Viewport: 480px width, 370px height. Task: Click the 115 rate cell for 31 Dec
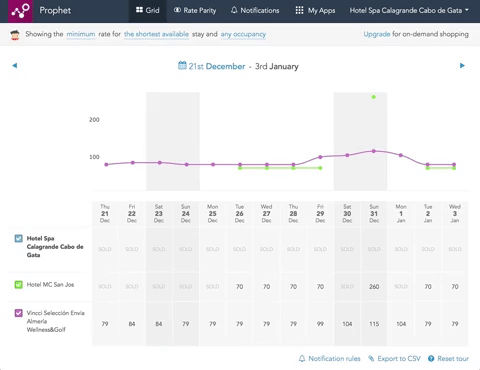pyautogui.click(x=374, y=324)
